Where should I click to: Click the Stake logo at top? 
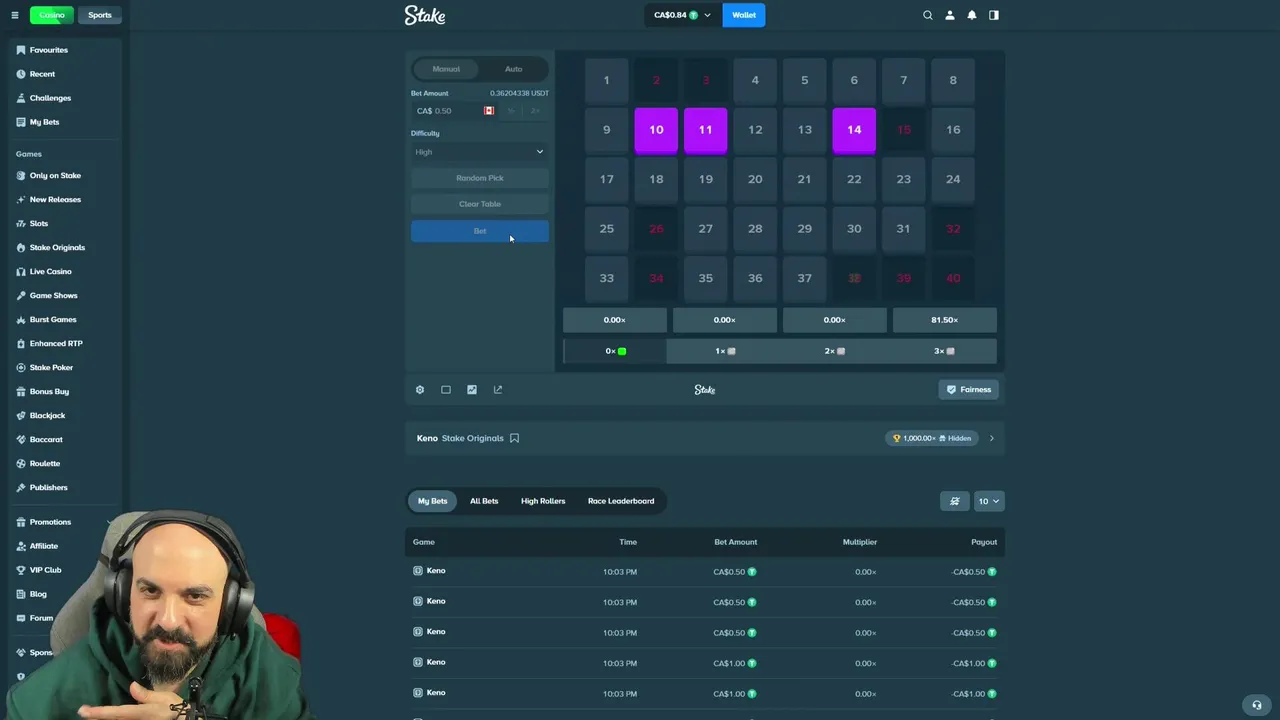click(x=425, y=15)
